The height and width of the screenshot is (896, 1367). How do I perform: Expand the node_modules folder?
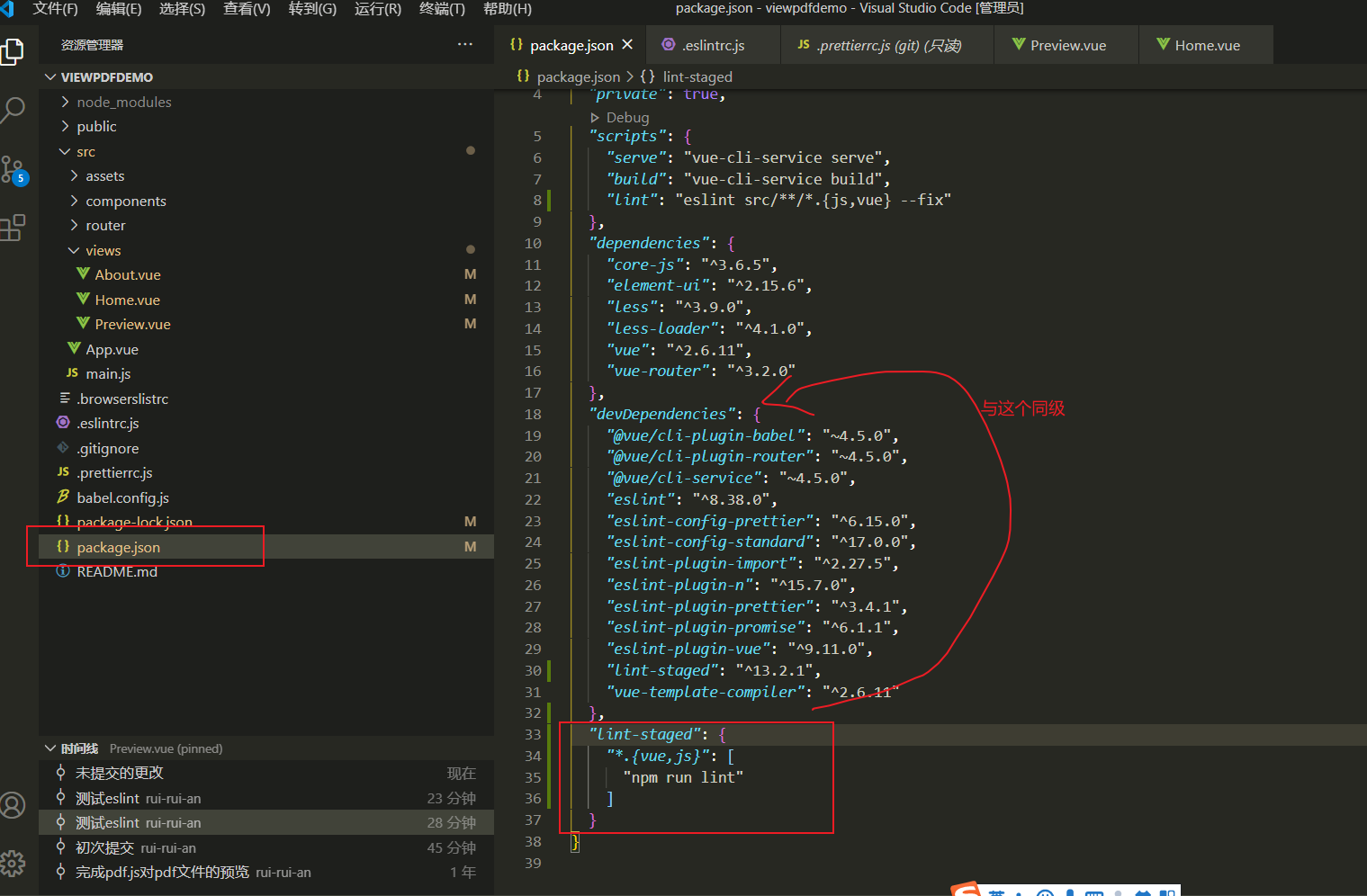(266, 102)
